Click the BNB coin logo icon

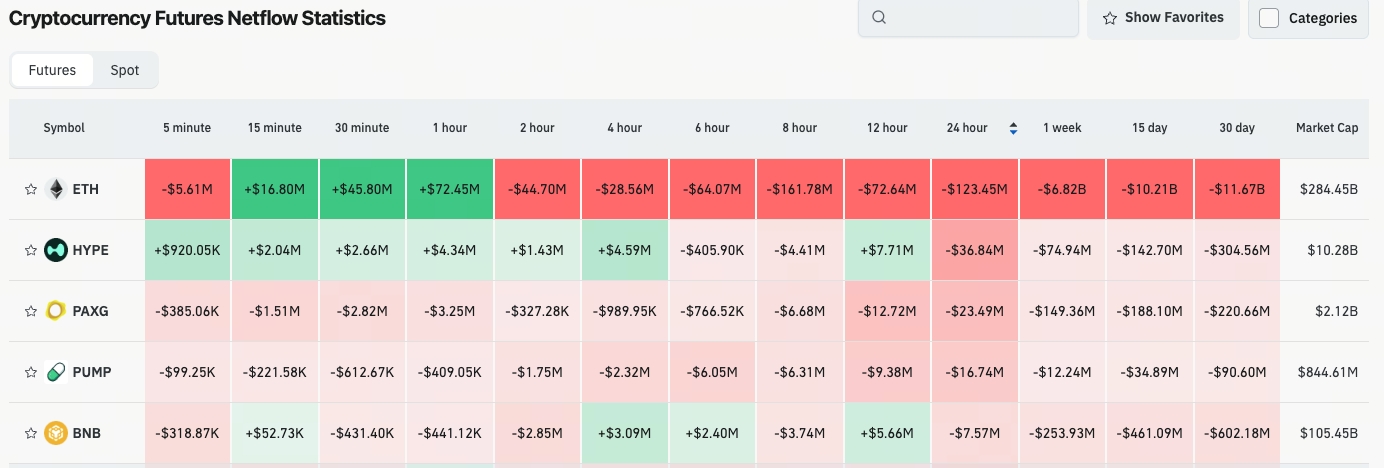tap(56, 433)
